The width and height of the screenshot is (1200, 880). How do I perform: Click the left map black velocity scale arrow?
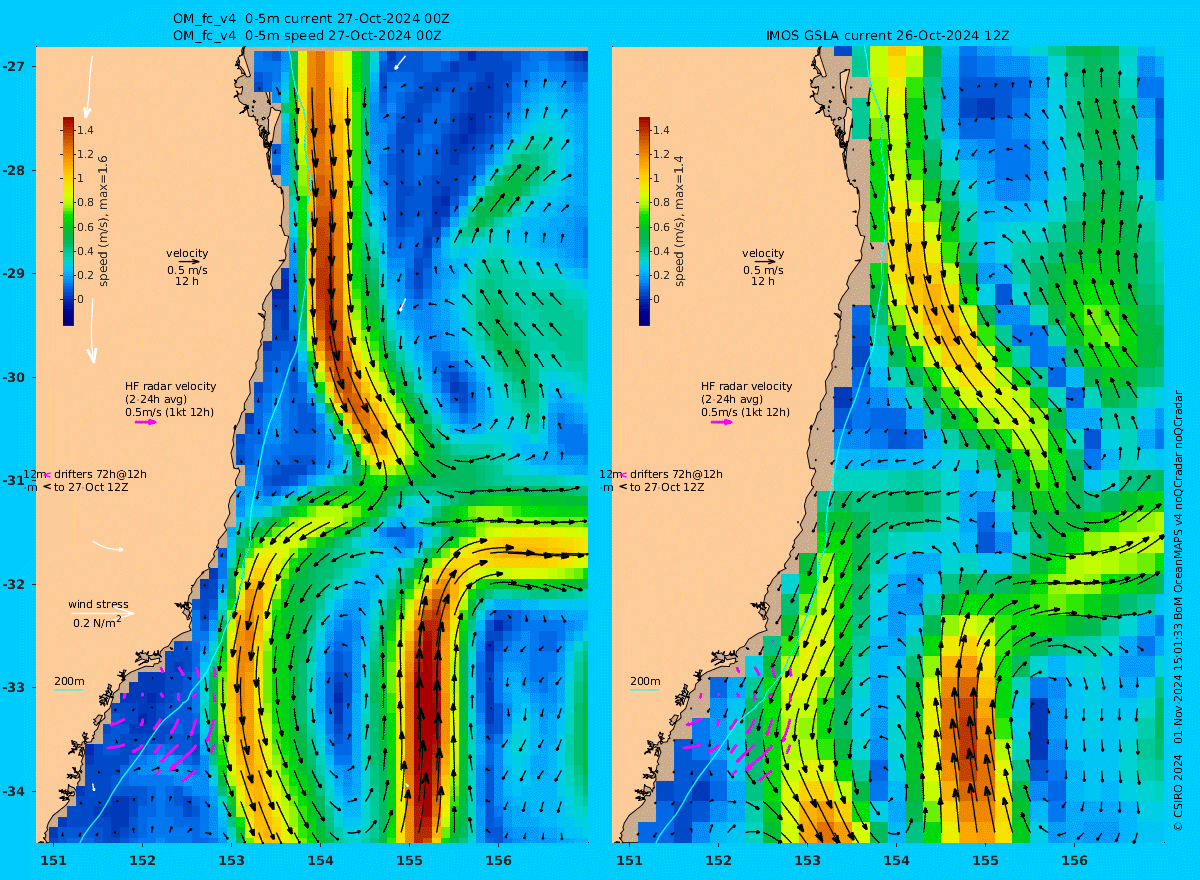190,262
